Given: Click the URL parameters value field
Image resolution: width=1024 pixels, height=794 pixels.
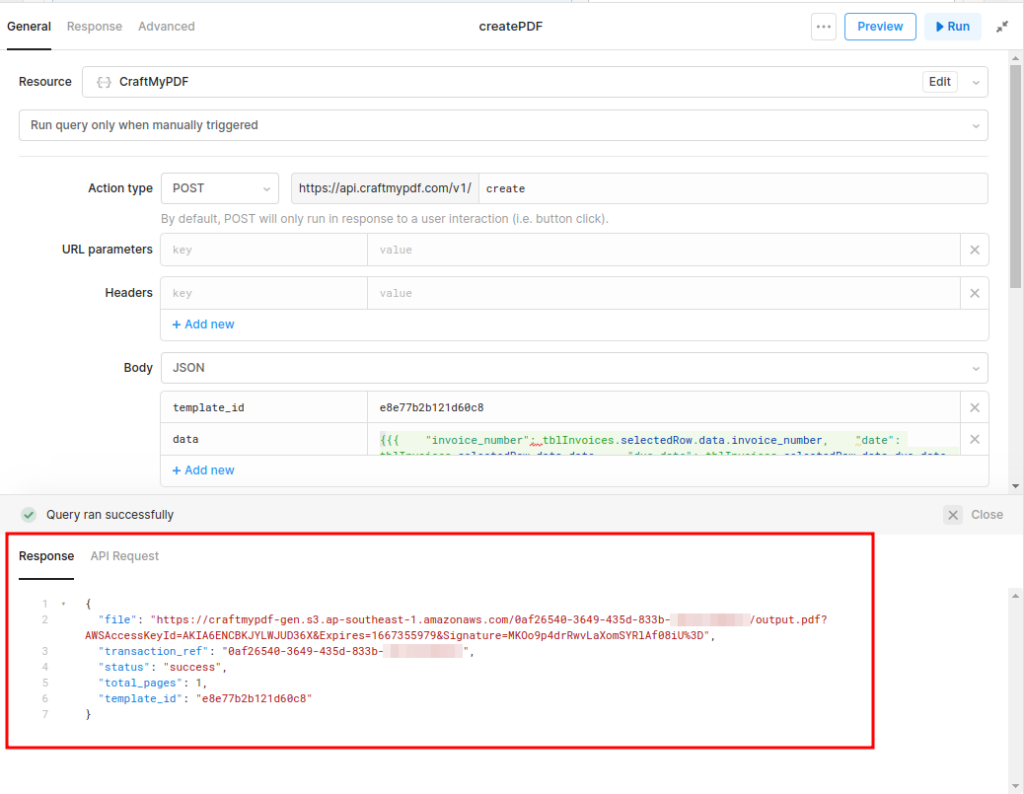Looking at the screenshot, I should click(x=664, y=250).
